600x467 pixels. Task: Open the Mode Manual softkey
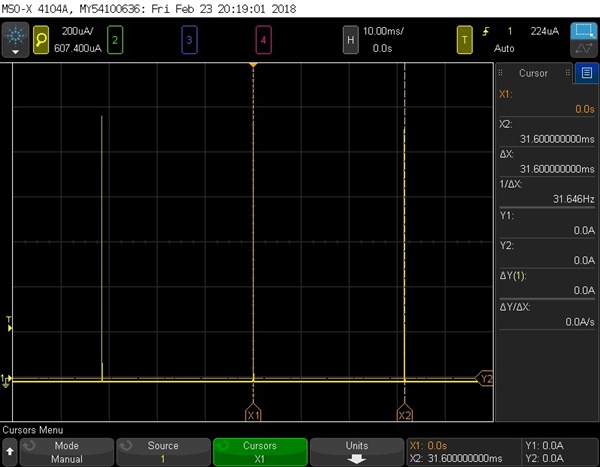click(67, 452)
